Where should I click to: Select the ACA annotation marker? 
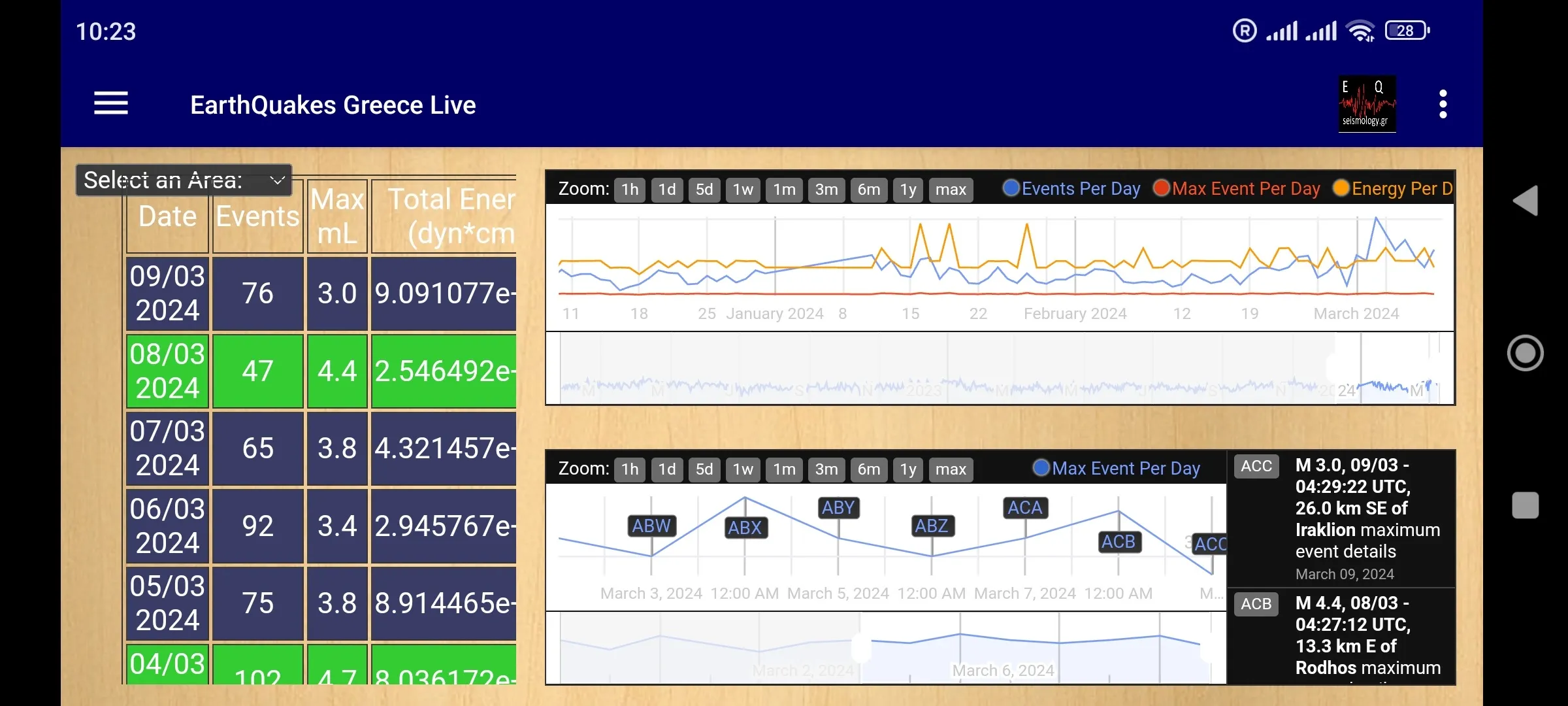click(x=1024, y=507)
